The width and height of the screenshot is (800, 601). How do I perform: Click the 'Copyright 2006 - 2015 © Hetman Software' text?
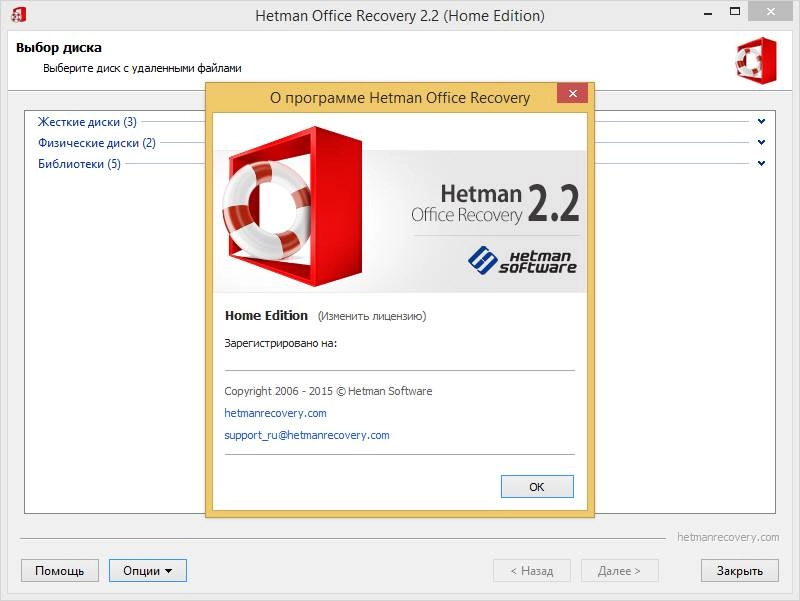[x=328, y=391]
